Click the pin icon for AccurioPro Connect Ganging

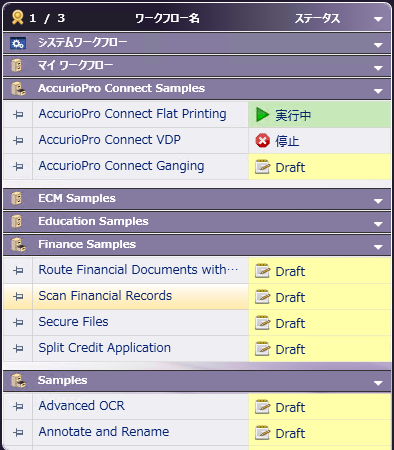[18, 166]
